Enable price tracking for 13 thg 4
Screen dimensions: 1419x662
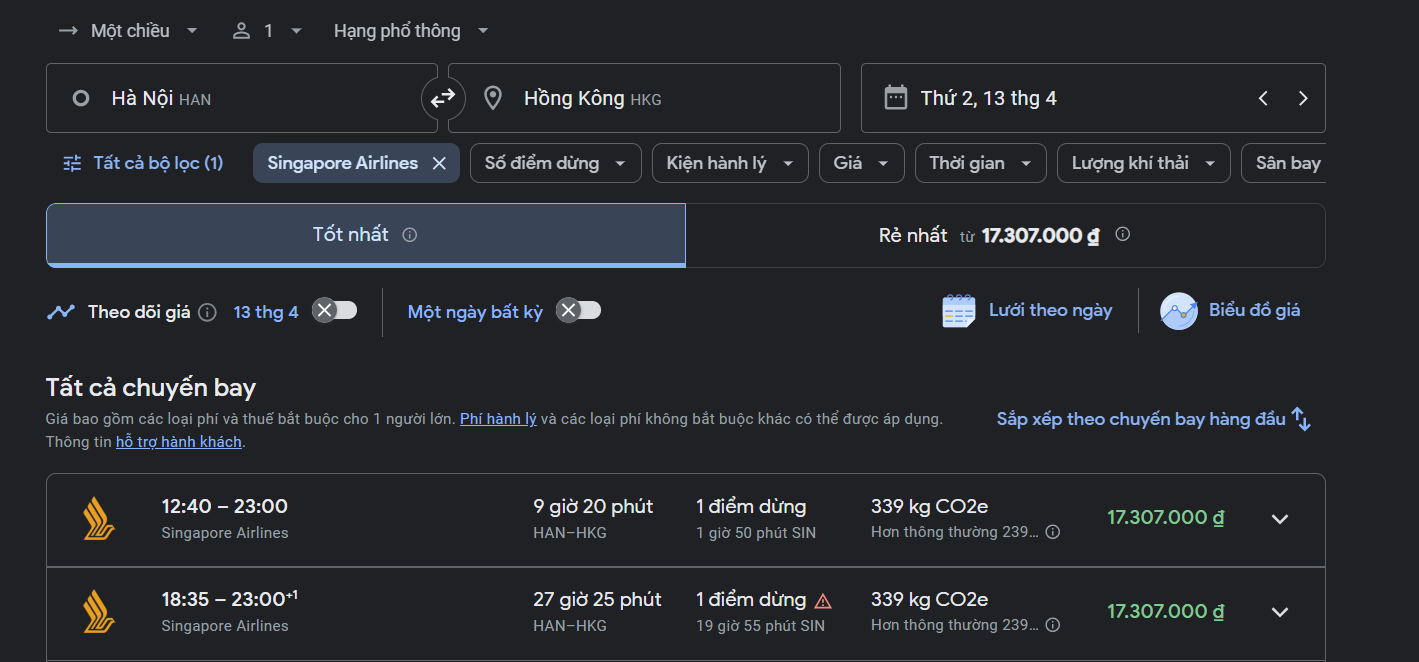coord(334,310)
